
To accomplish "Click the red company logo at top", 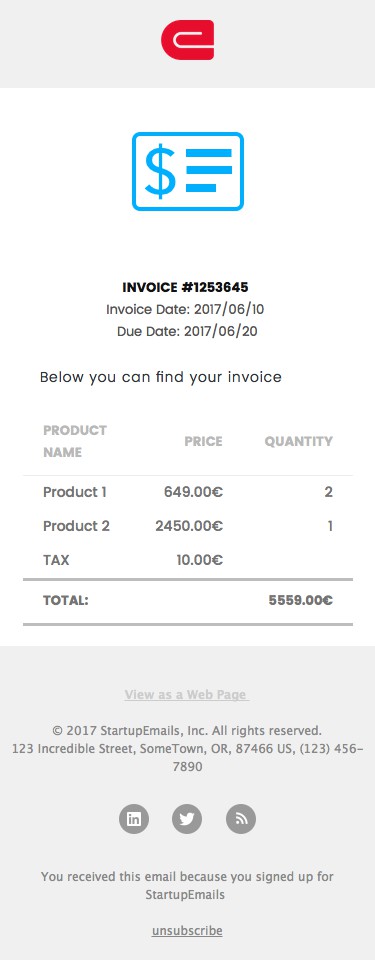I will pyautogui.click(x=188, y=40).
